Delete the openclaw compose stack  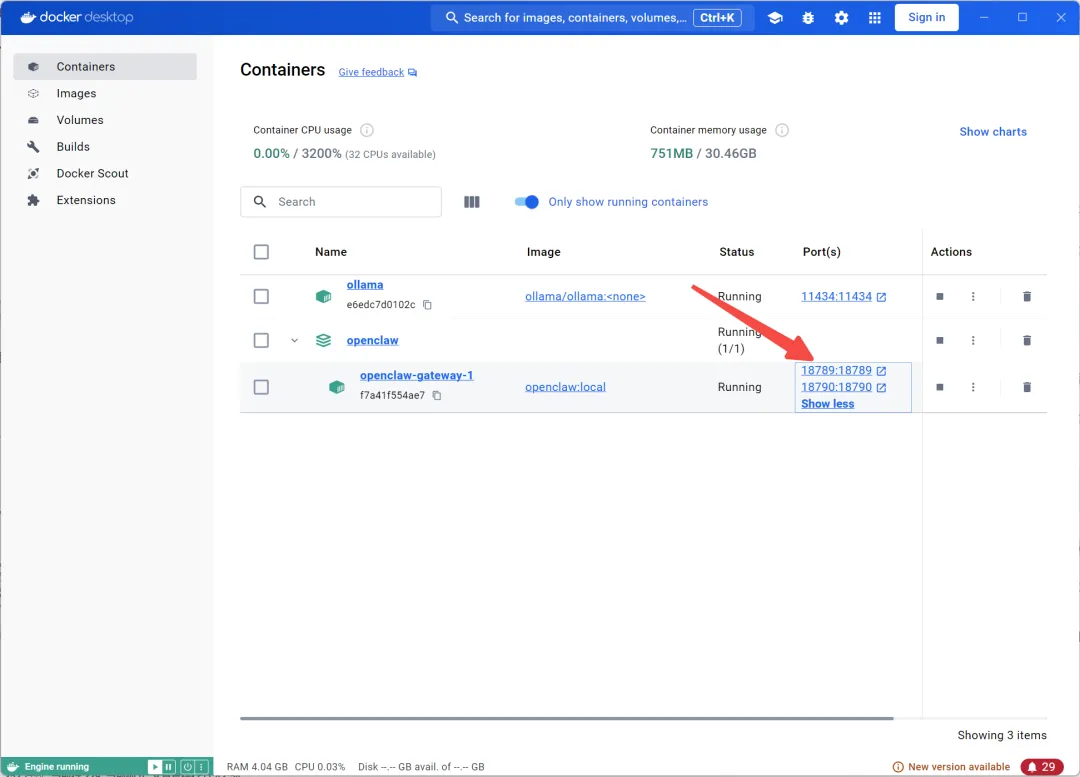[x=1026, y=340]
